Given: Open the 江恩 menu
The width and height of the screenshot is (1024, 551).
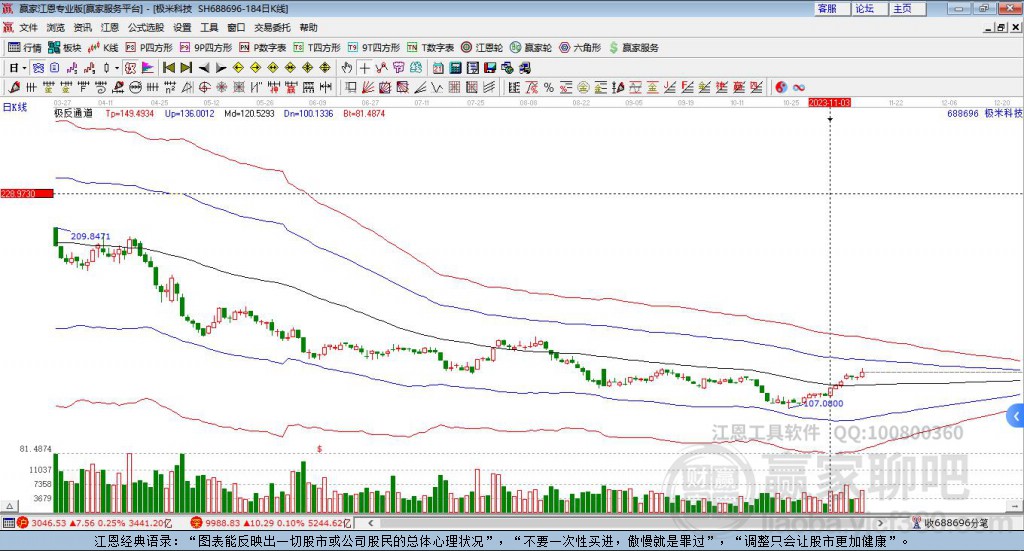Looking at the screenshot, I should pos(110,27).
